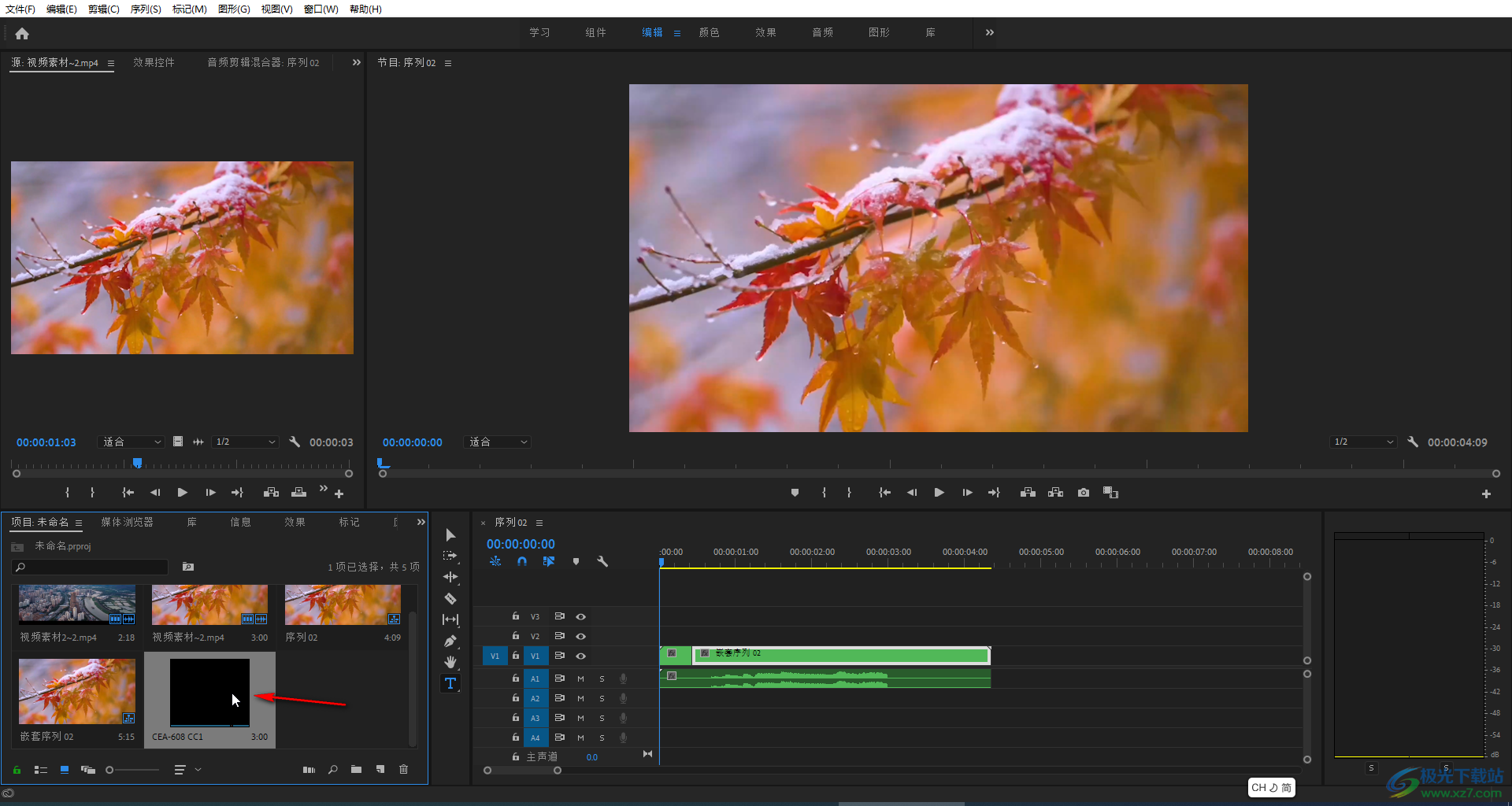Expand workspace overflow chevrons

coord(990,32)
